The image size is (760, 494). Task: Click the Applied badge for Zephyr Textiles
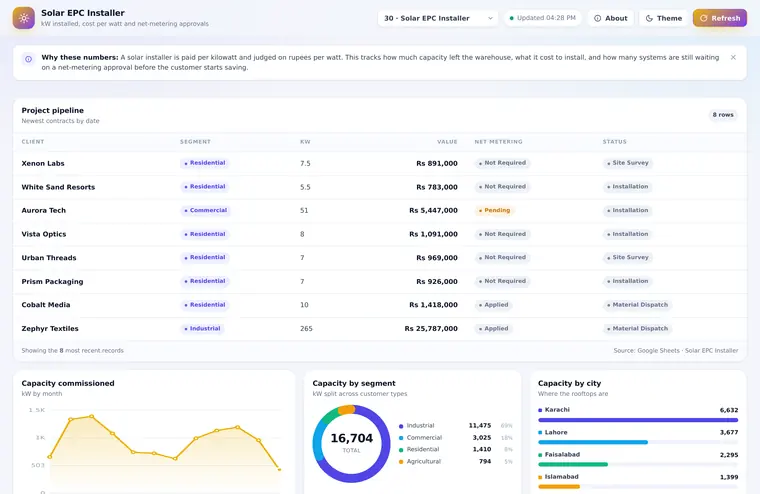tap(493, 329)
